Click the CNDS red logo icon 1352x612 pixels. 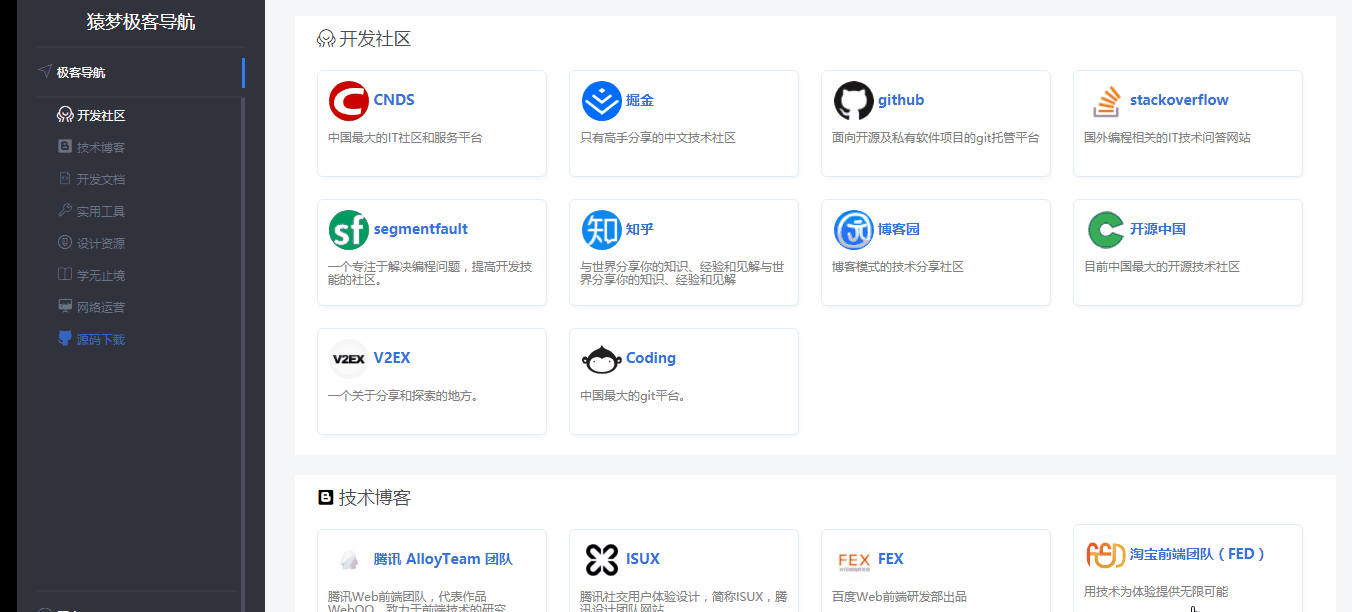(348, 101)
